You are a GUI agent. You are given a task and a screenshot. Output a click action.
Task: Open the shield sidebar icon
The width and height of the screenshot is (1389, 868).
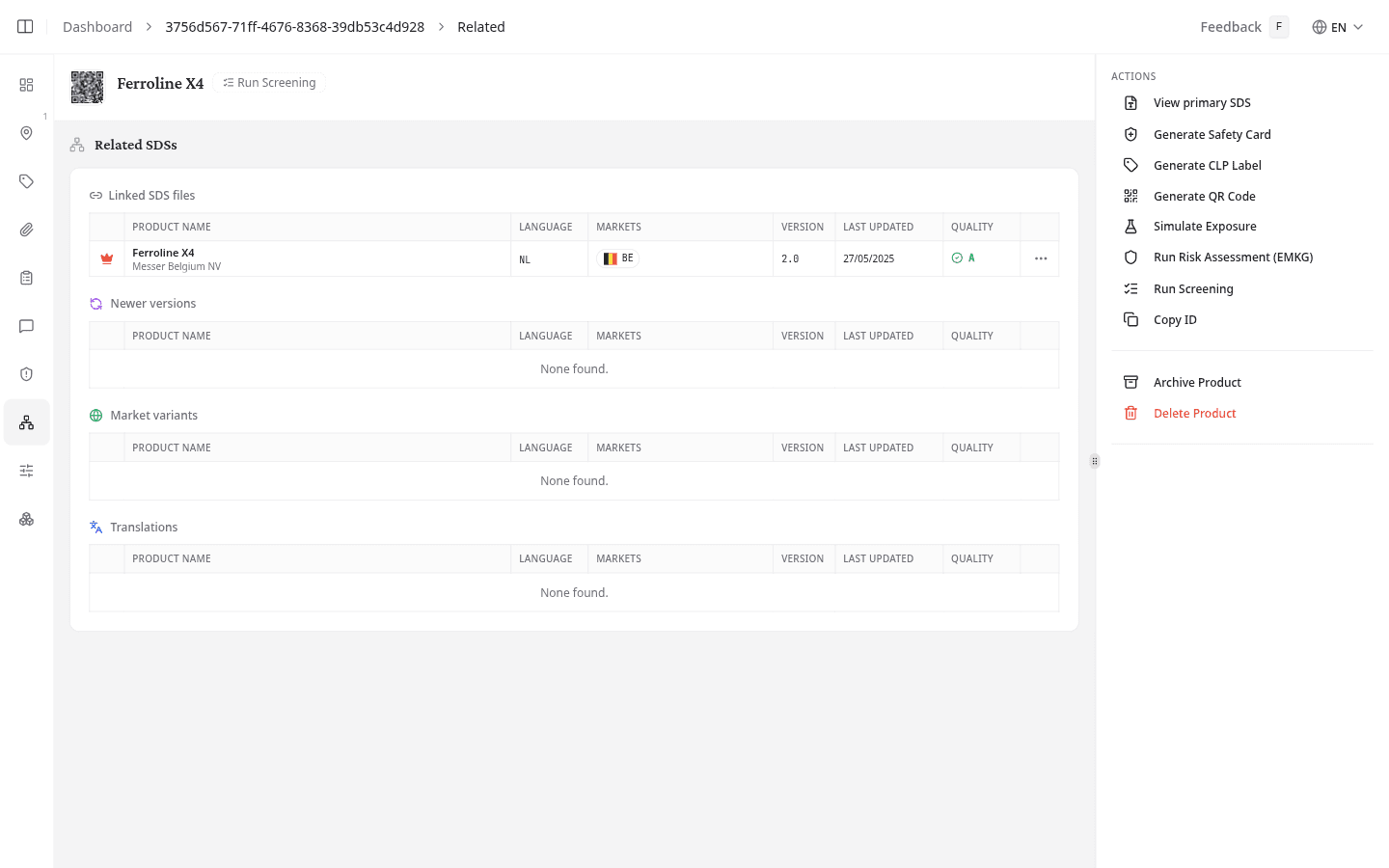26,374
